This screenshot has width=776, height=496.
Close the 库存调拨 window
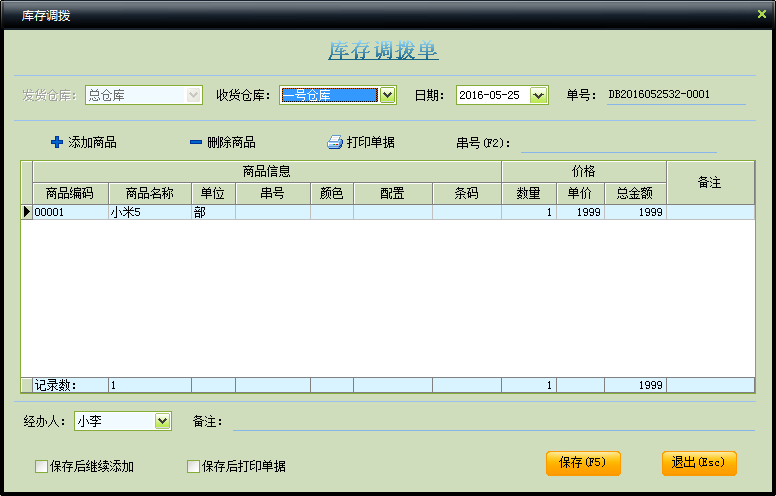762,14
